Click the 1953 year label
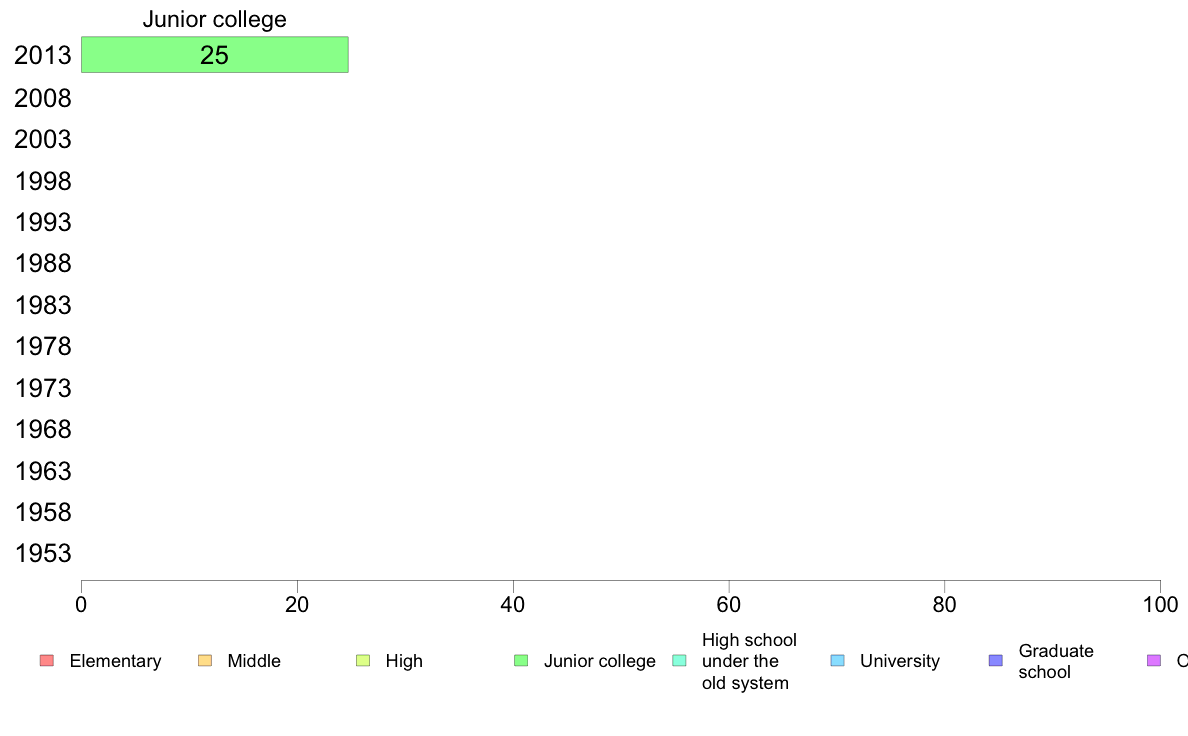Screen dimensions: 1188x736 [42, 553]
